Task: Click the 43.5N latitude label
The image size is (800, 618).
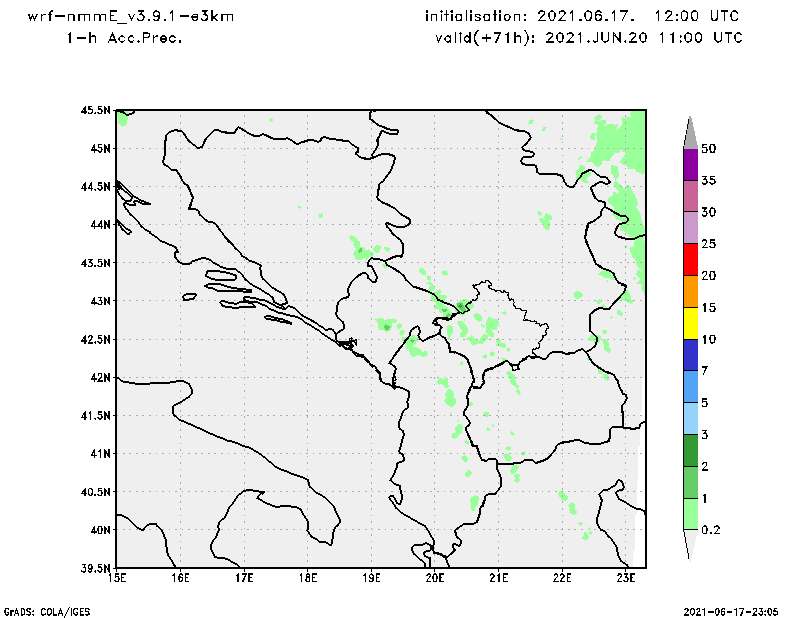Action: click(95, 263)
